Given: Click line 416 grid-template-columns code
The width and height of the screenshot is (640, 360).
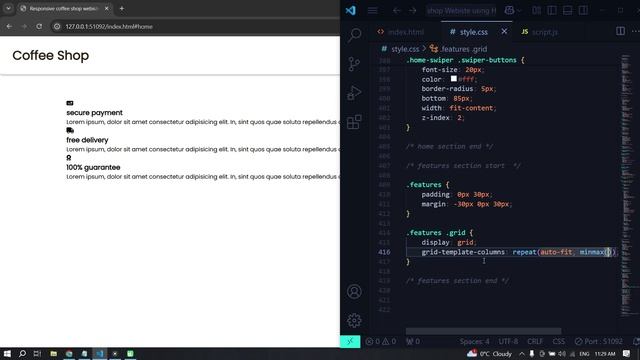Looking at the screenshot, I should click(x=518, y=252).
